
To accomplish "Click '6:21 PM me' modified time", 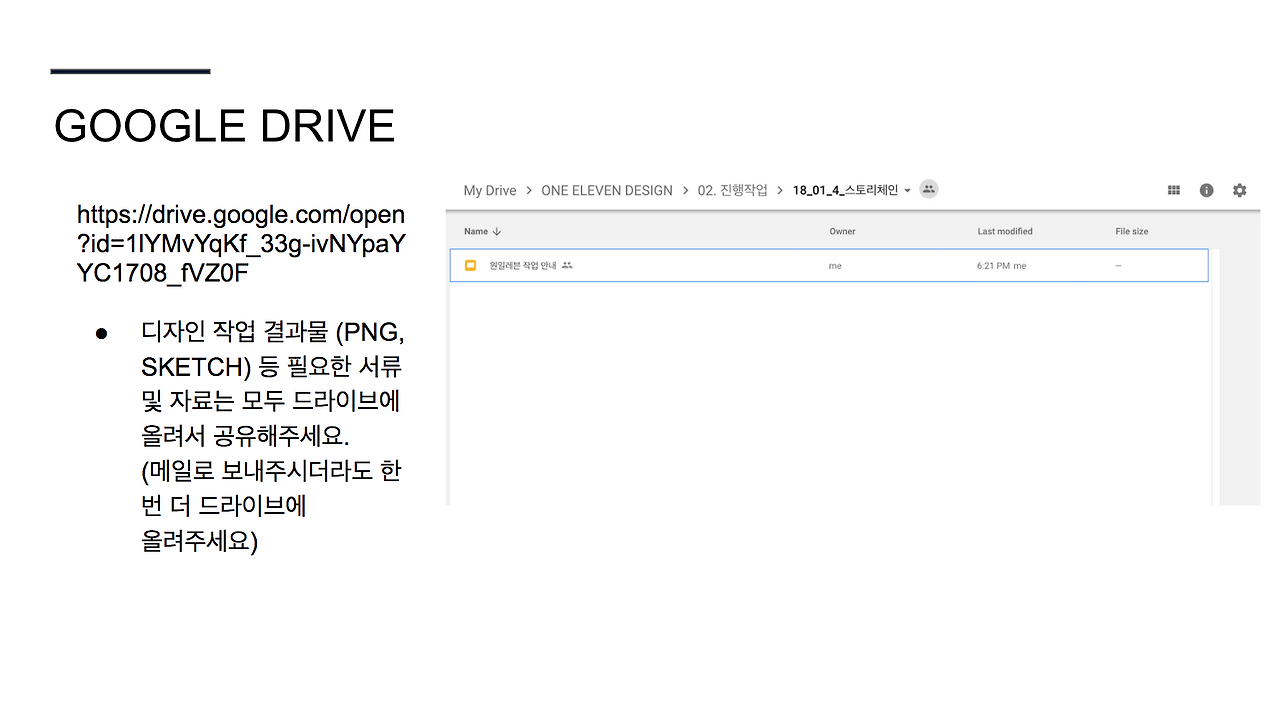I will pos(1001,266).
